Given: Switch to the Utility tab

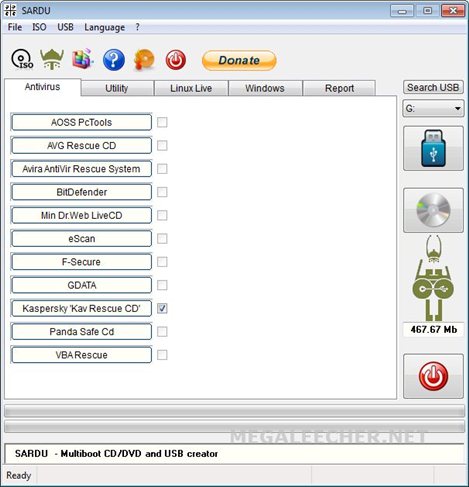Looking at the screenshot, I should click(117, 88).
